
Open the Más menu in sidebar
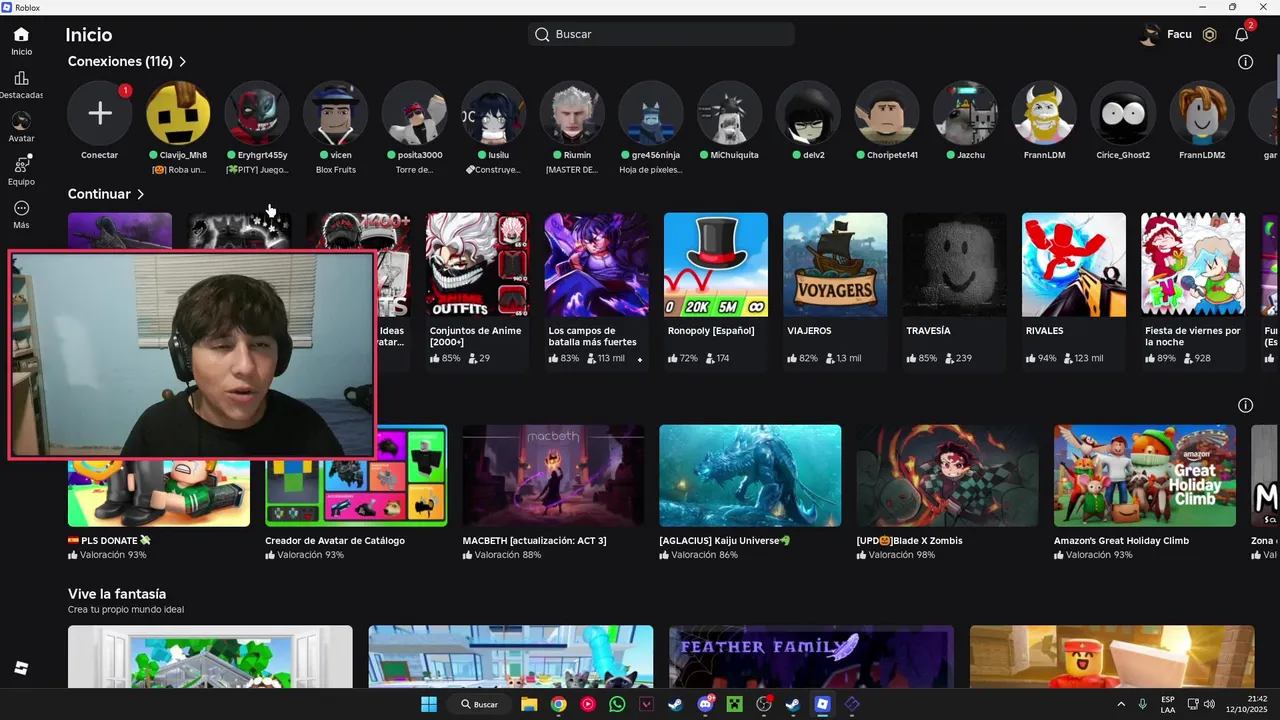(21, 208)
